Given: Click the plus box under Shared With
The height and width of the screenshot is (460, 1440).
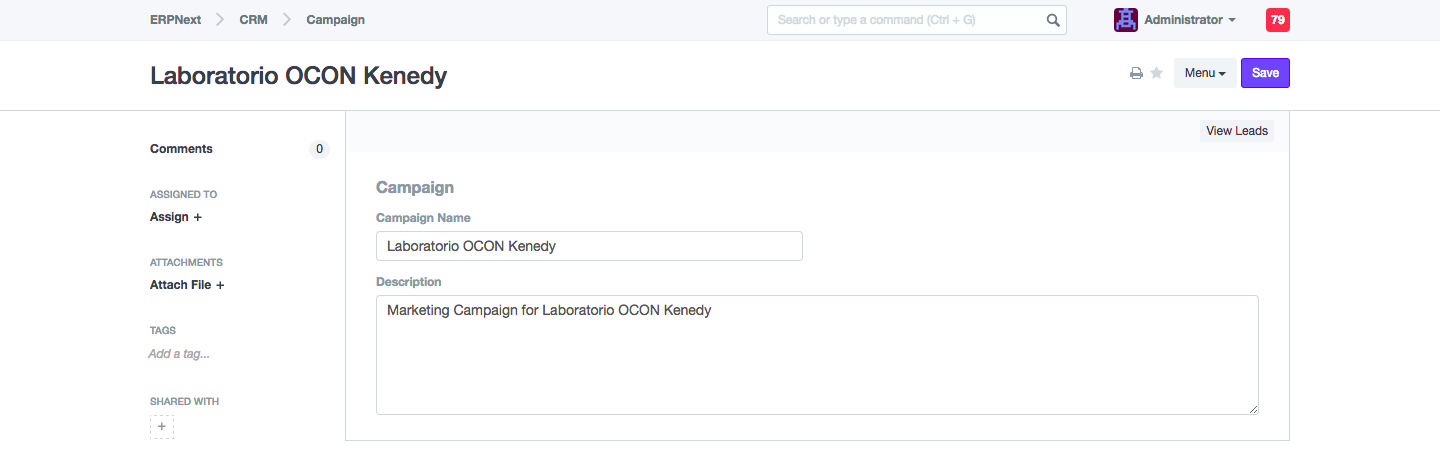Looking at the screenshot, I should (x=162, y=427).
